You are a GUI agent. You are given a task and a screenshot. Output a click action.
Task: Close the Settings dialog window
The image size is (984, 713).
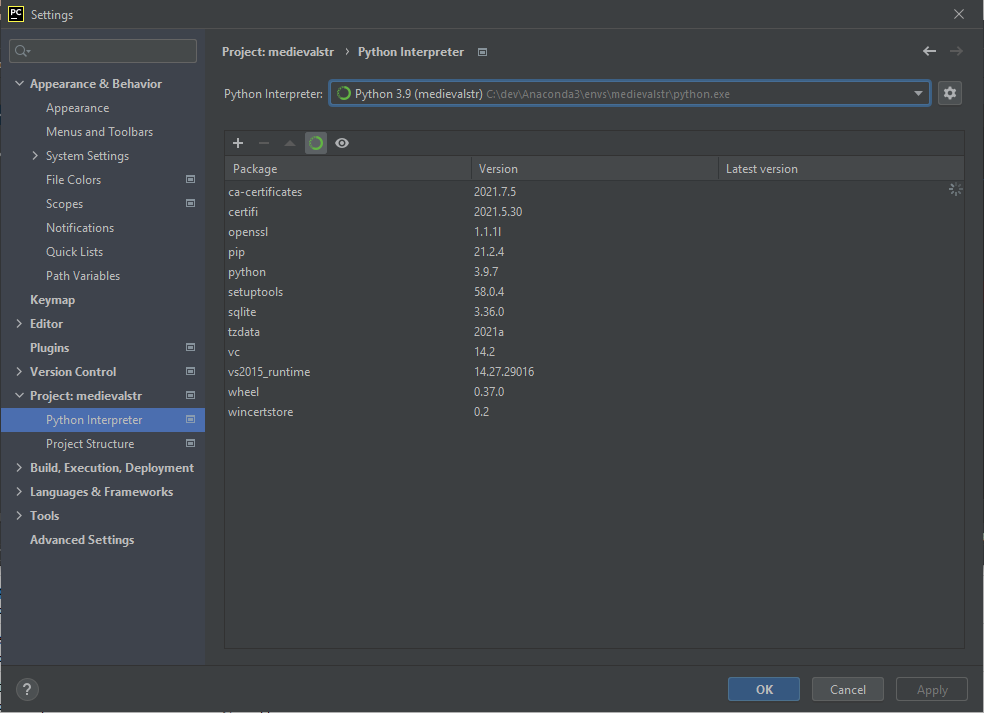(x=958, y=14)
